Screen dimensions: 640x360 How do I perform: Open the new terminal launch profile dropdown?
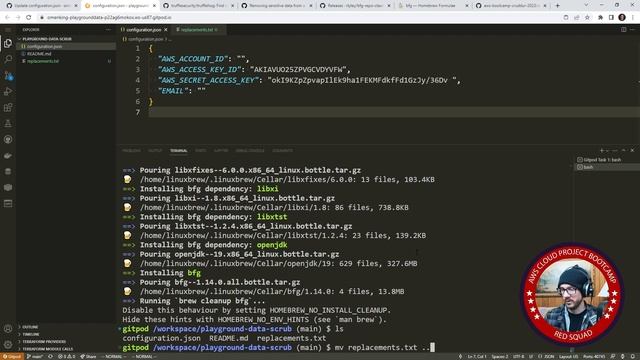[607, 151]
